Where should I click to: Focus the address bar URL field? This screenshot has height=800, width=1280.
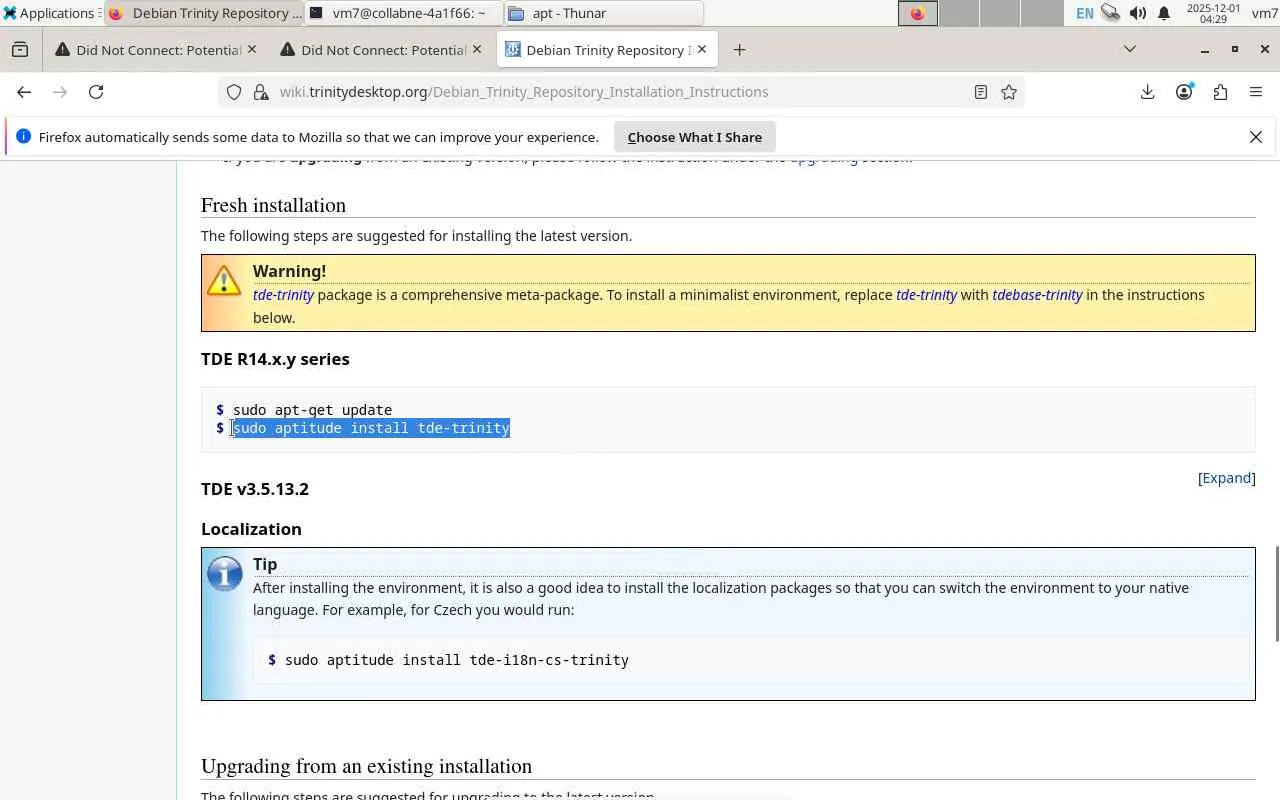click(620, 92)
